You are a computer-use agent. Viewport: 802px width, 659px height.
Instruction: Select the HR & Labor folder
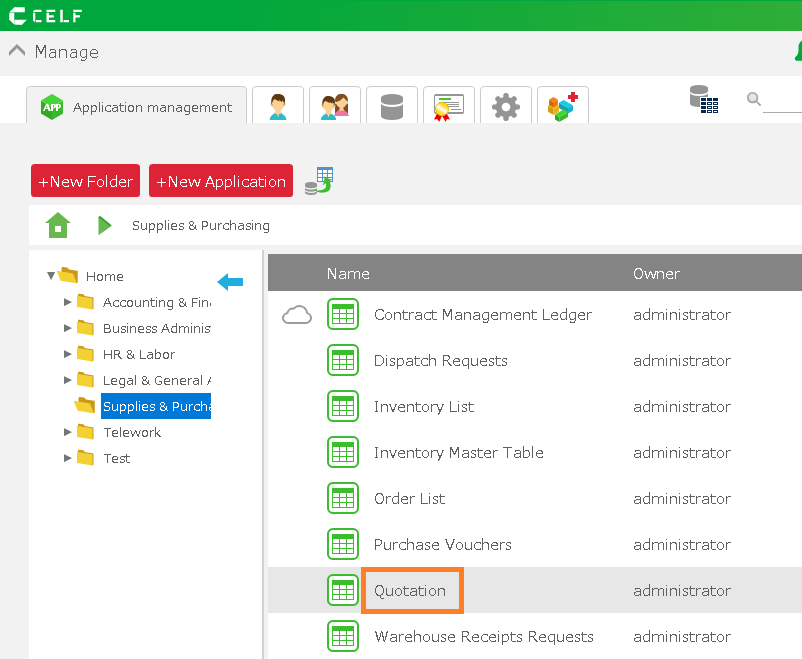[138, 354]
